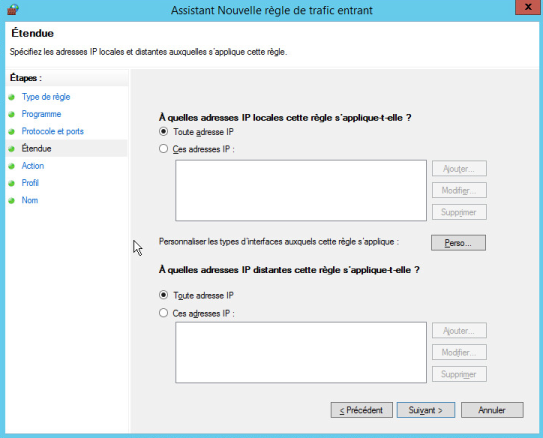Screen dimensions: 543x438
Task: Go back with the Précédent button
Action: click(362, 410)
